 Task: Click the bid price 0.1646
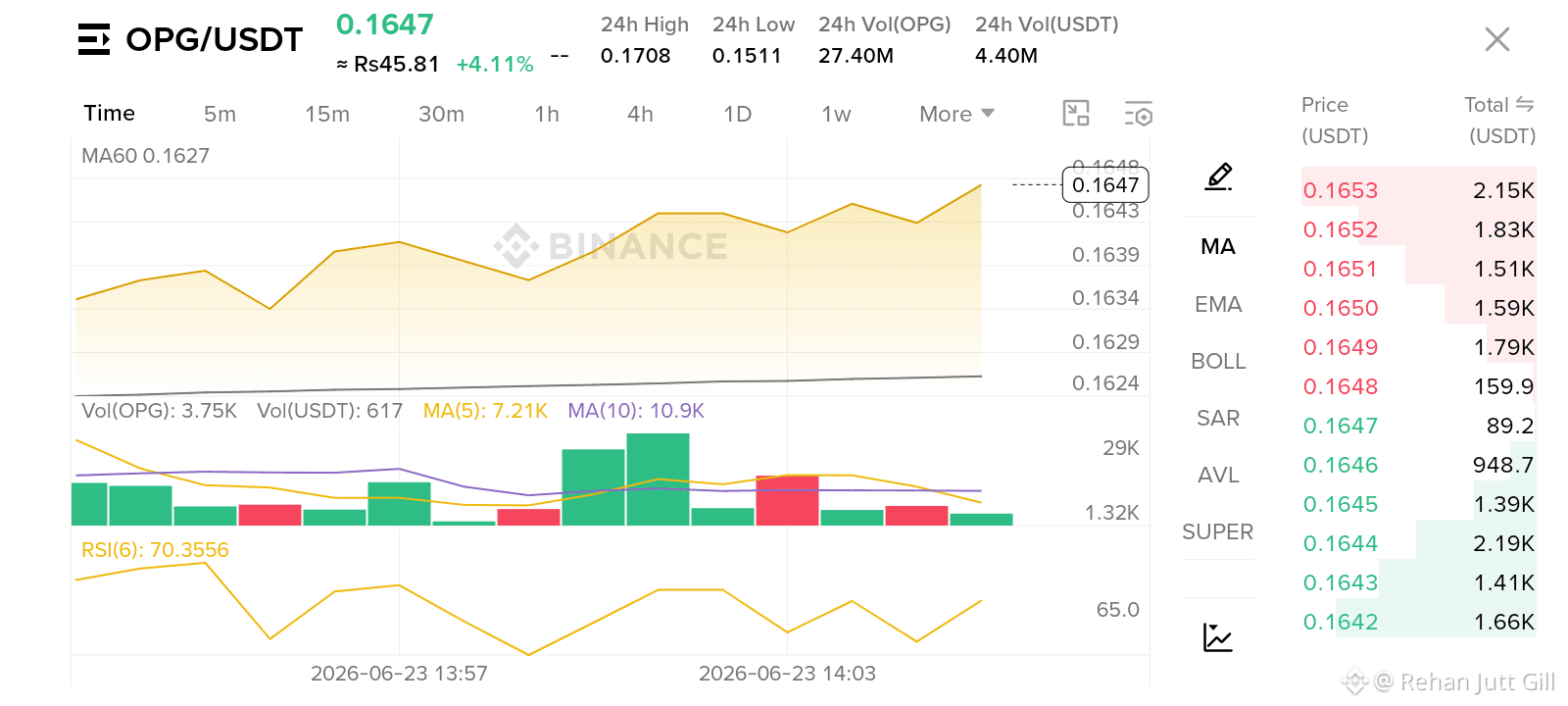1341,465
